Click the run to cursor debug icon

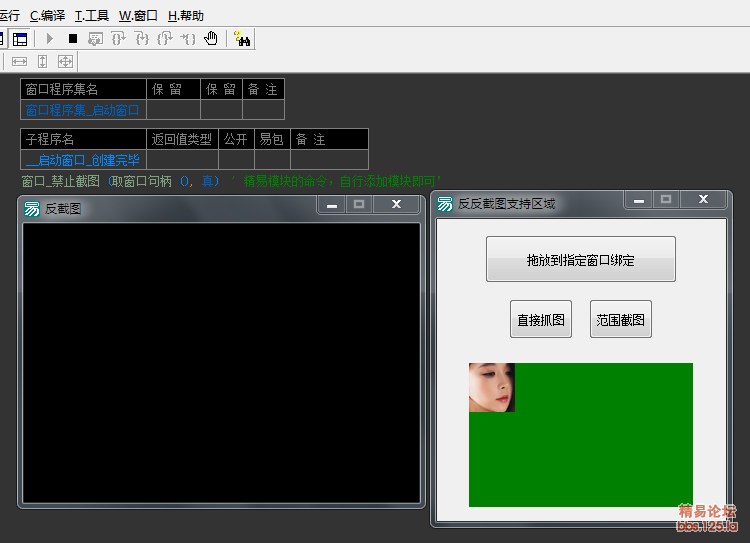tap(188, 38)
